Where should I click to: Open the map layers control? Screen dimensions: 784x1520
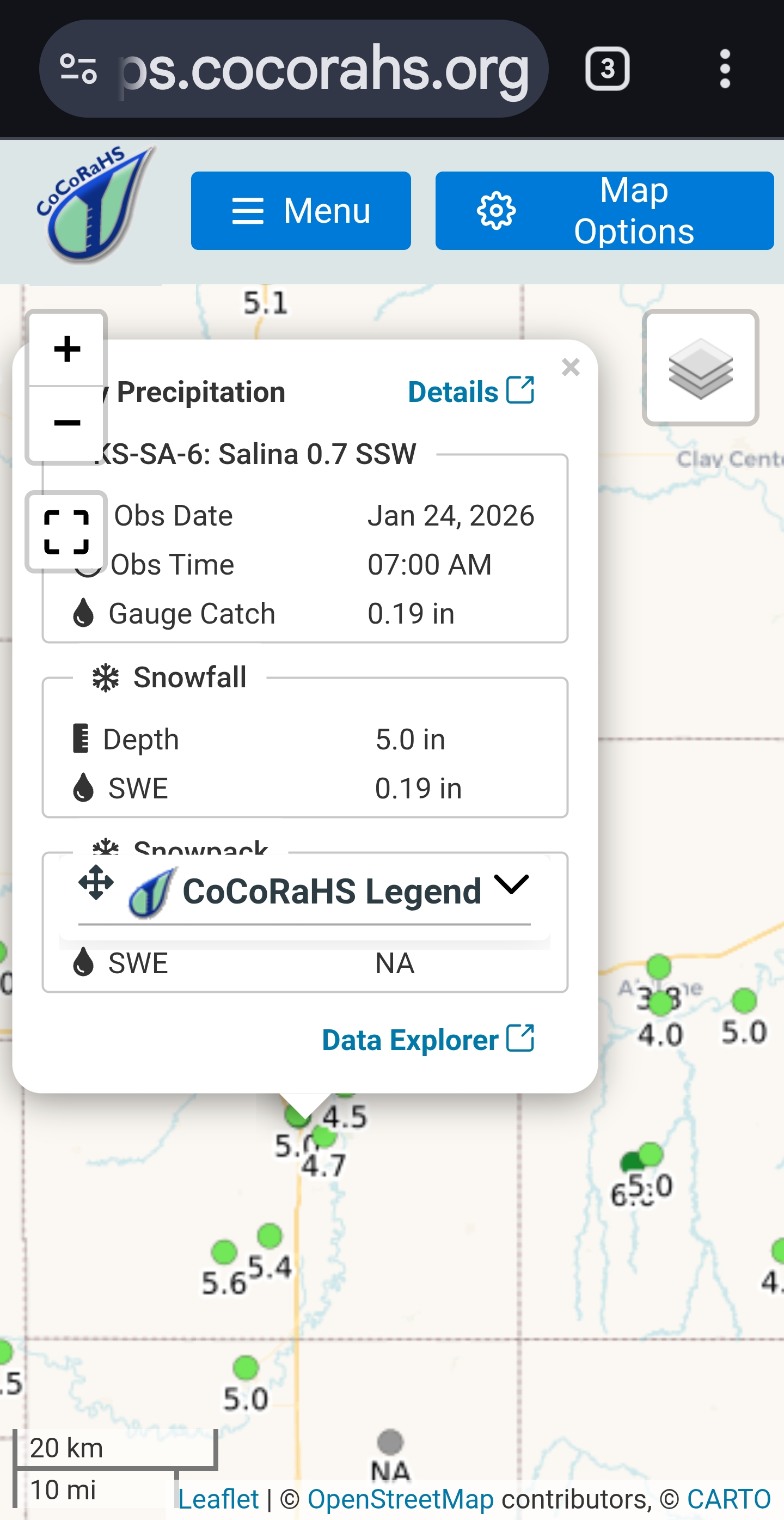[x=700, y=368]
